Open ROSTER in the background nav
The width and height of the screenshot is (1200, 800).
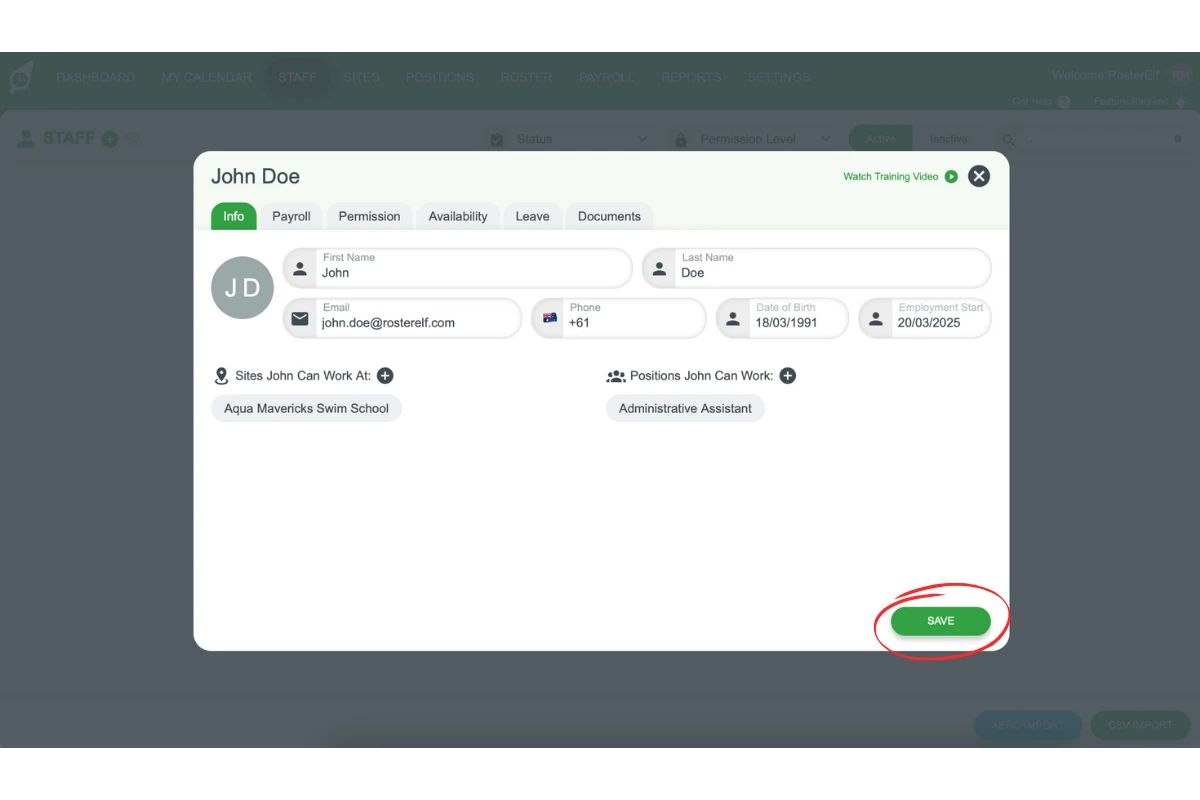coord(526,77)
